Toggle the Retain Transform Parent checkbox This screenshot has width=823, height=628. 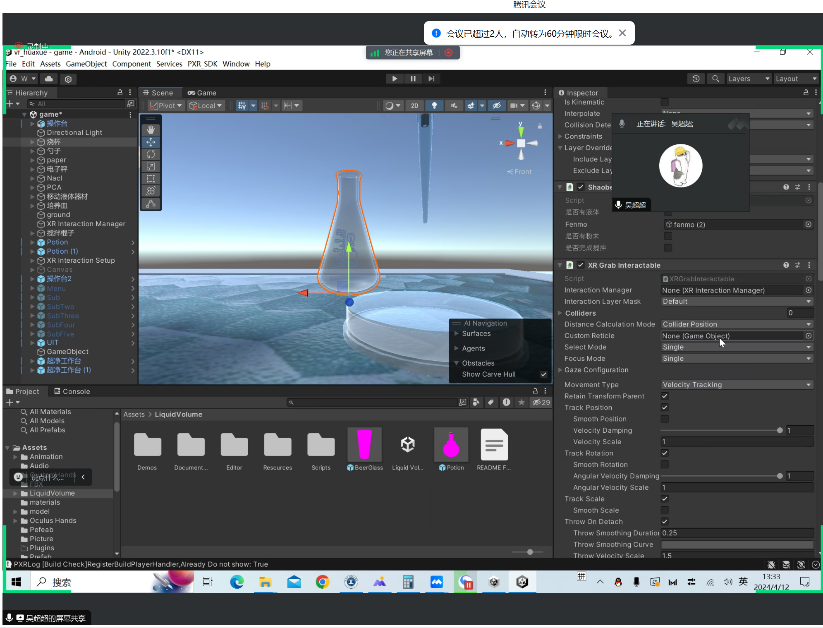pos(665,396)
